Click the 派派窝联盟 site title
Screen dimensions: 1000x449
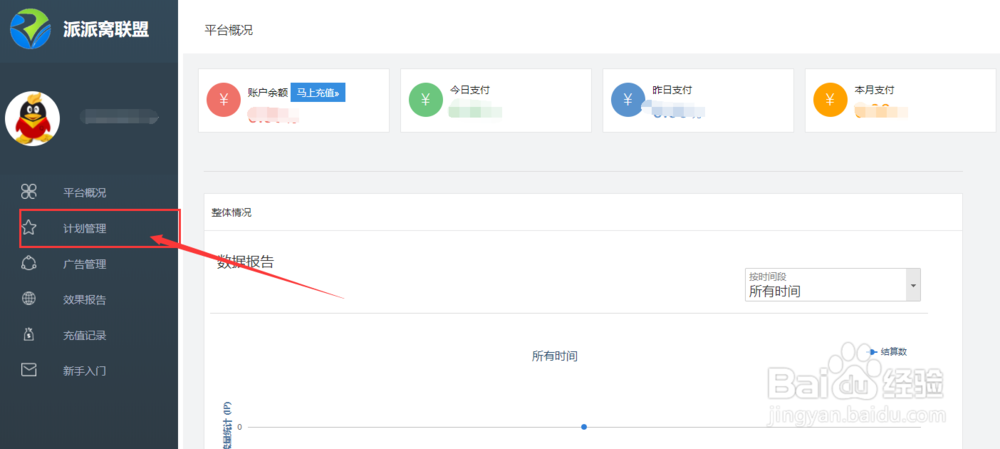[x=106, y=29]
